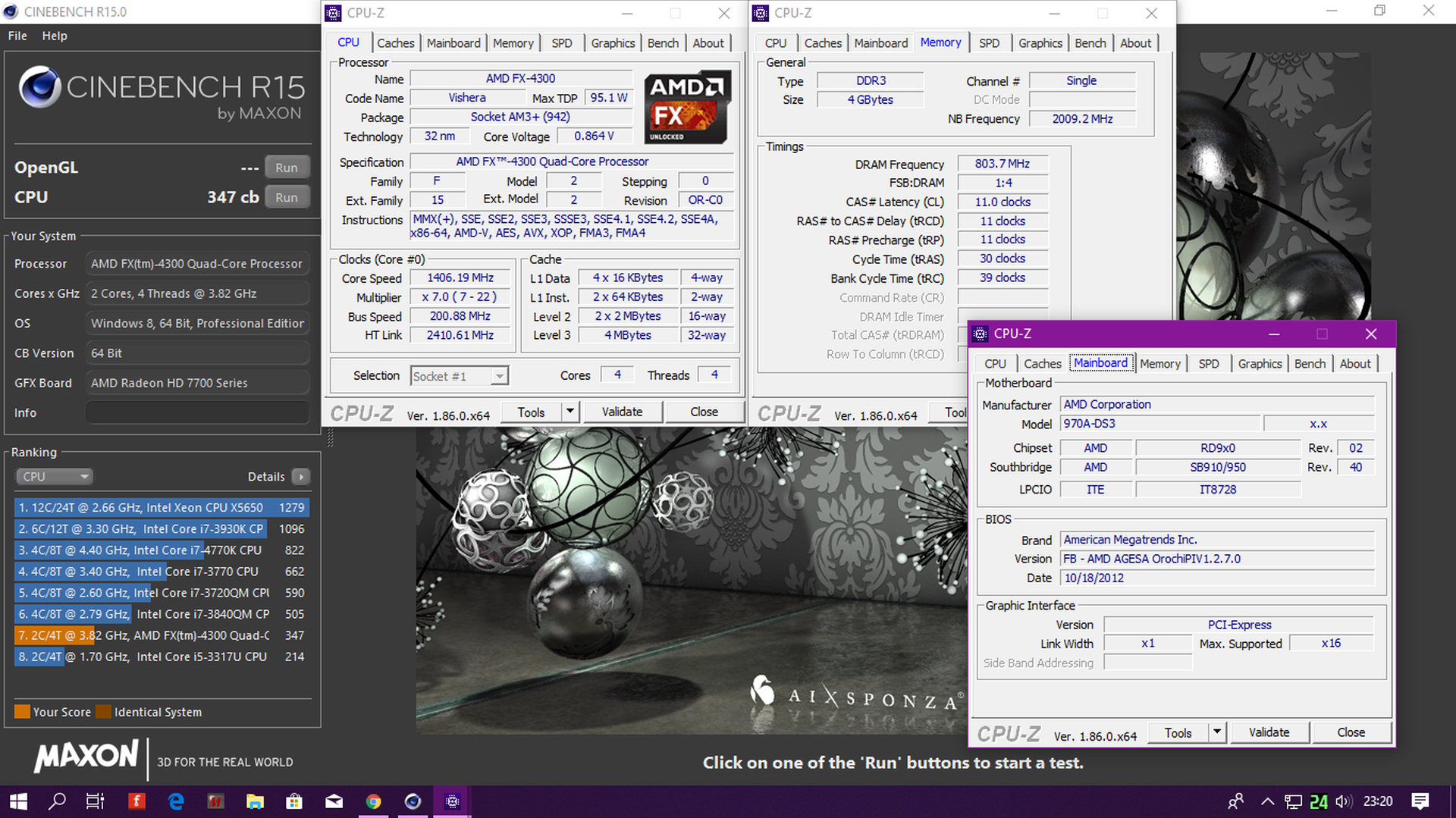1456x818 pixels.
Task: Open Tools dropdown arrow in Mainboard window
Action: [x=1217, y=732]
